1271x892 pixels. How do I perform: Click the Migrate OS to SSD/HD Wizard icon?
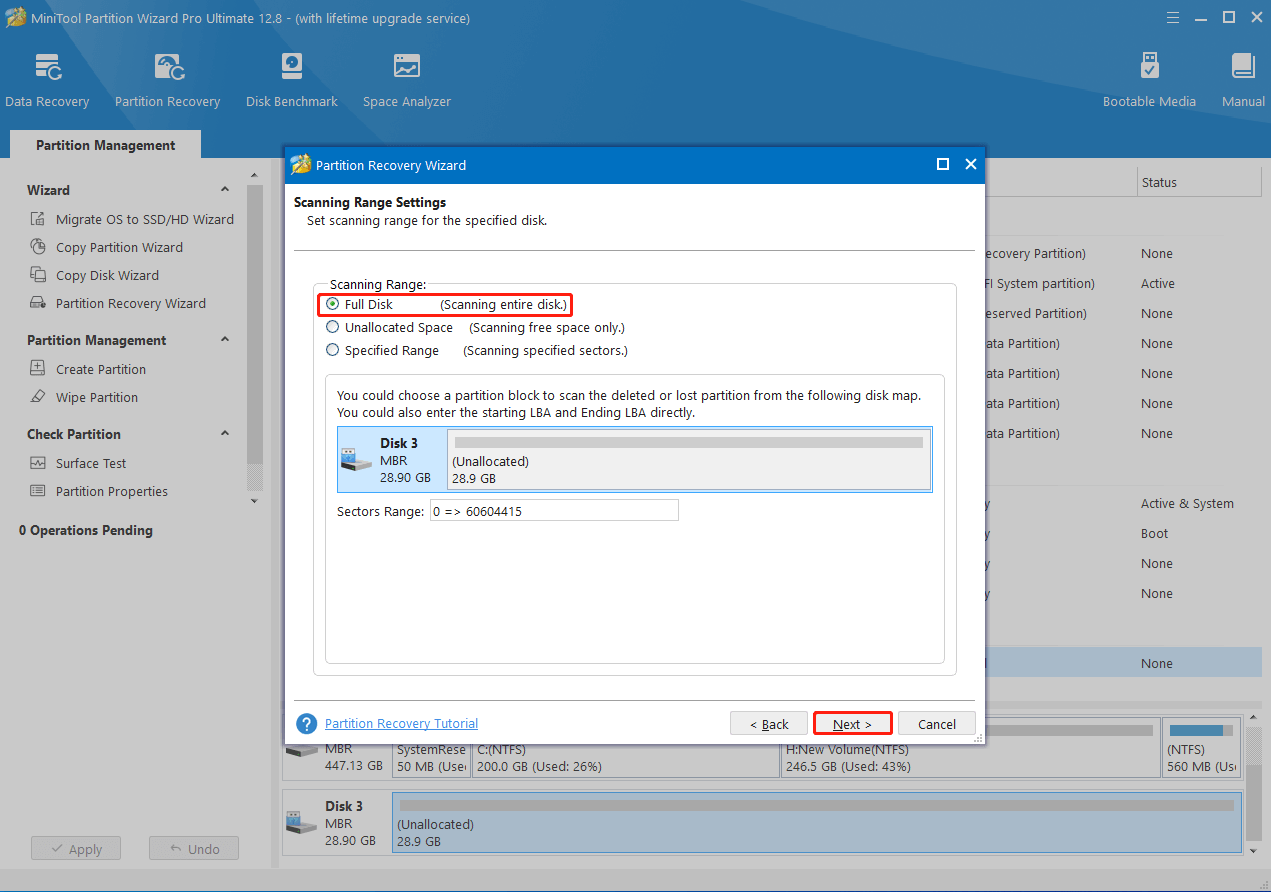click(x=38, y=219)
